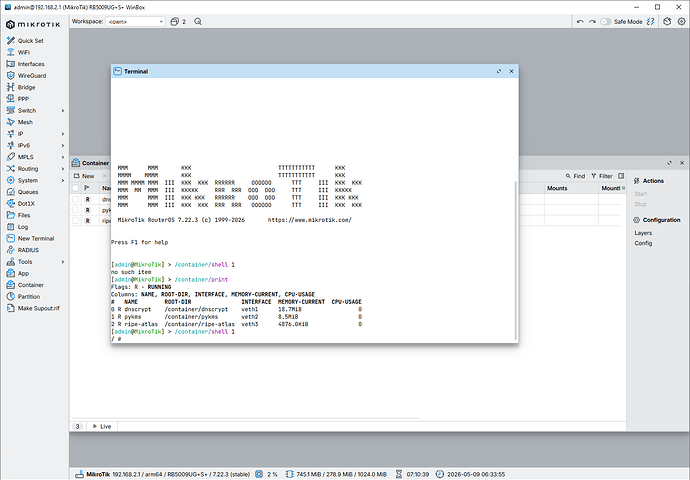This screenshot has width=690, height=480.
Task: Open the WiFi menu icon
Action: (11, 52)
